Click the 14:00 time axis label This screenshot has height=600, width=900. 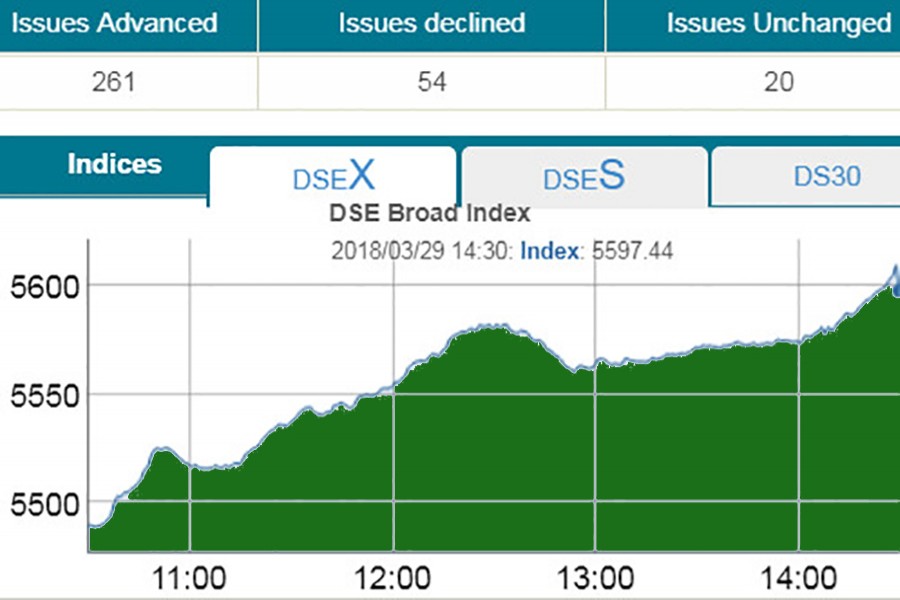[798, 578]
